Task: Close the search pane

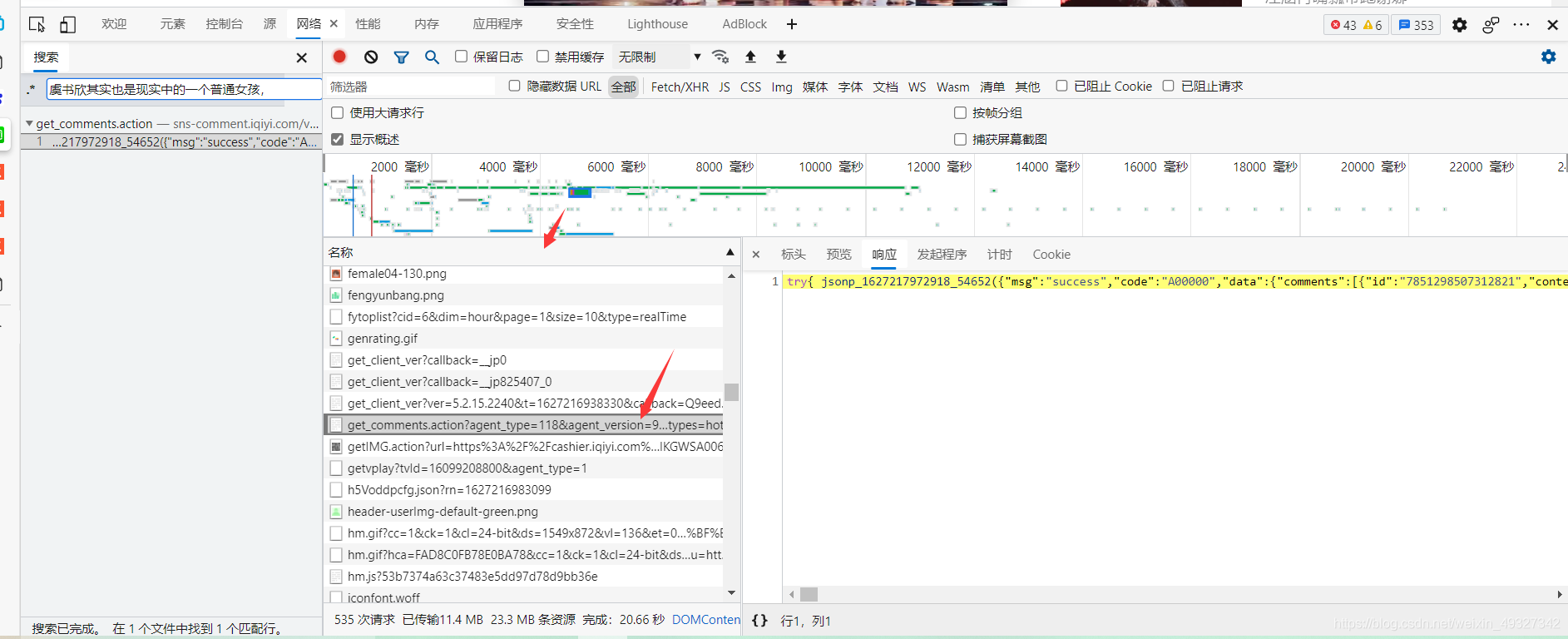Action: [x=302, y=57]
